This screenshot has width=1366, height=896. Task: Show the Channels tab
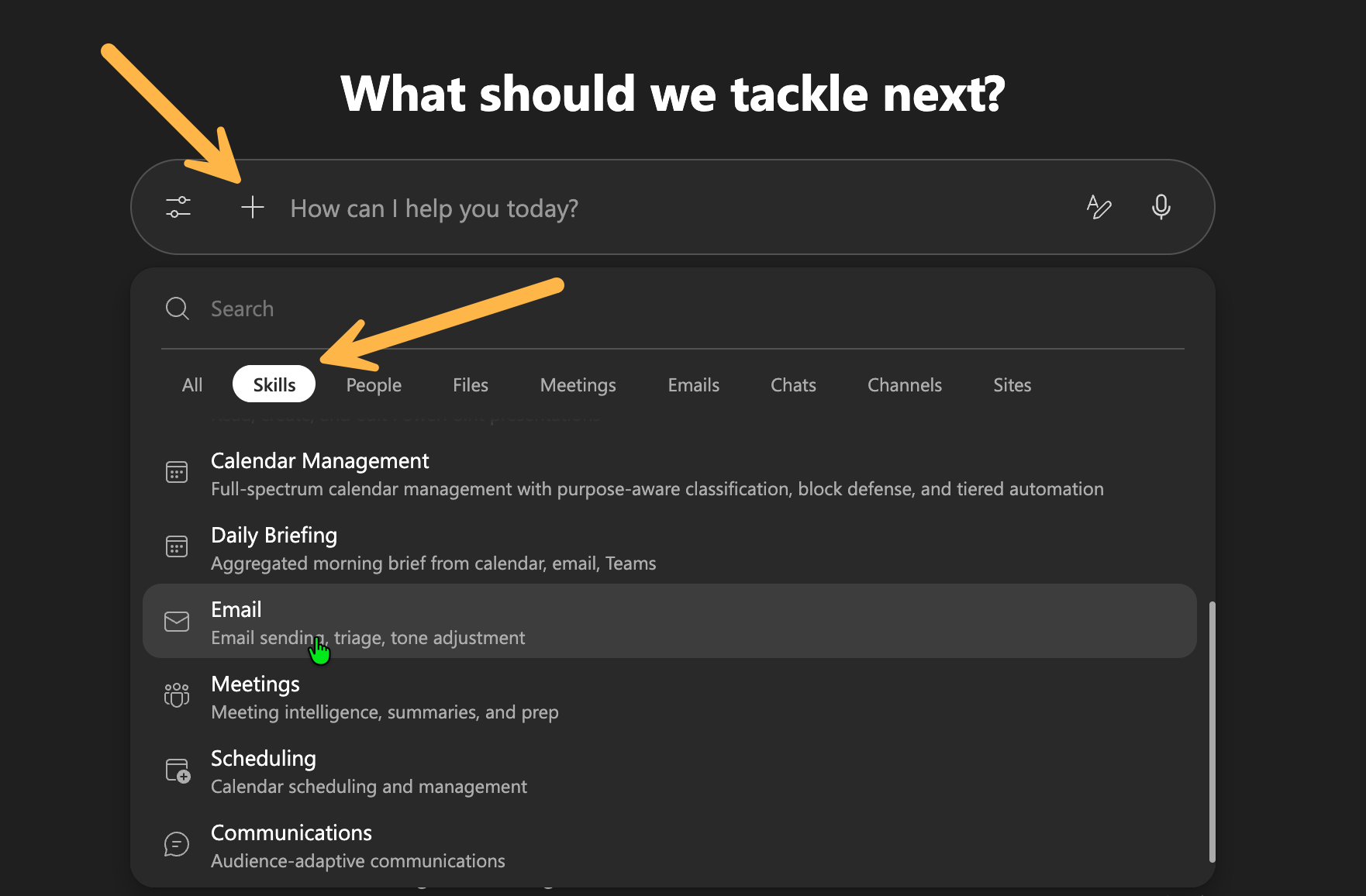click(905, 385)
